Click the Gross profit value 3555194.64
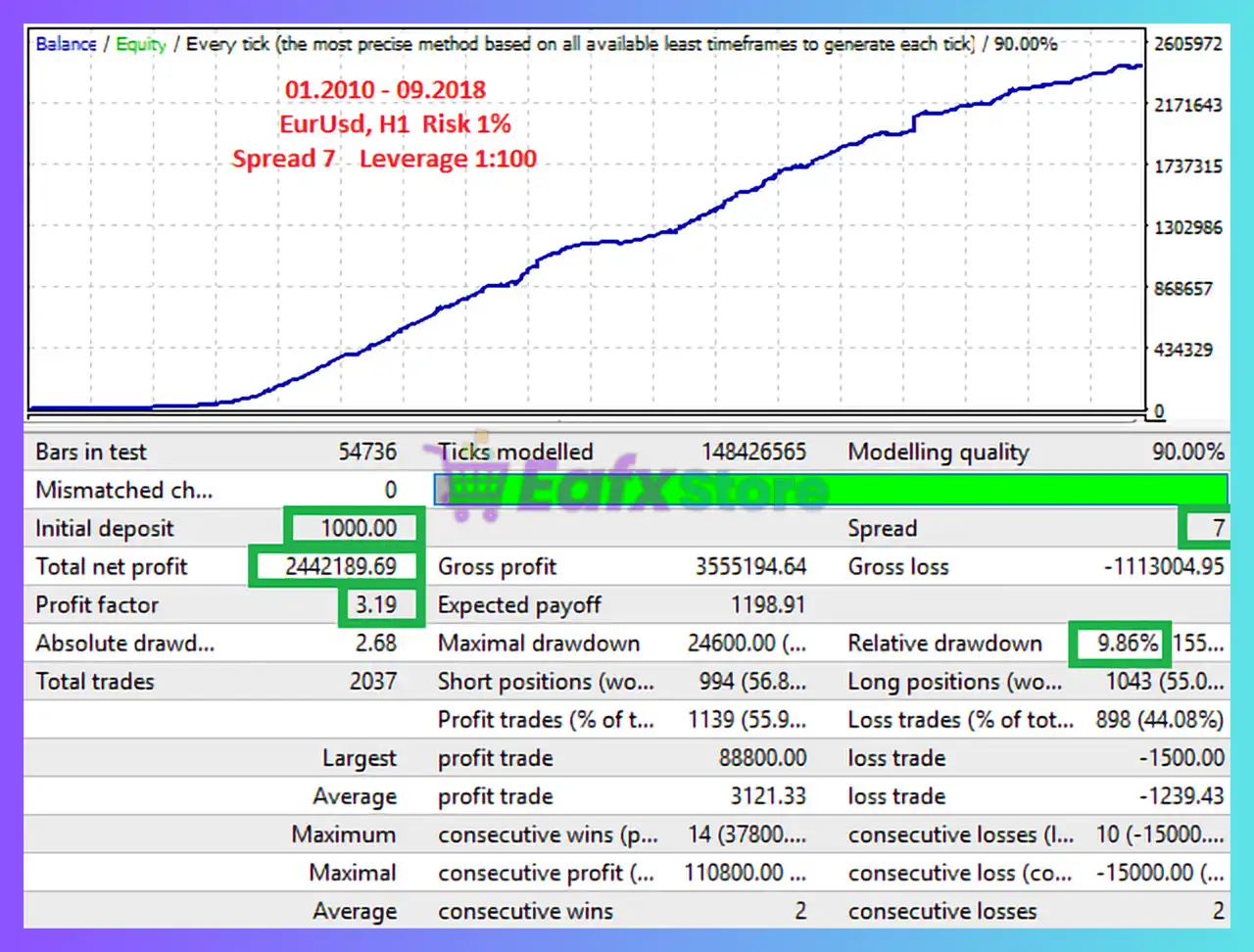Image resolution: width=1254 pixels, height=952 pixels. click(750, 567)
